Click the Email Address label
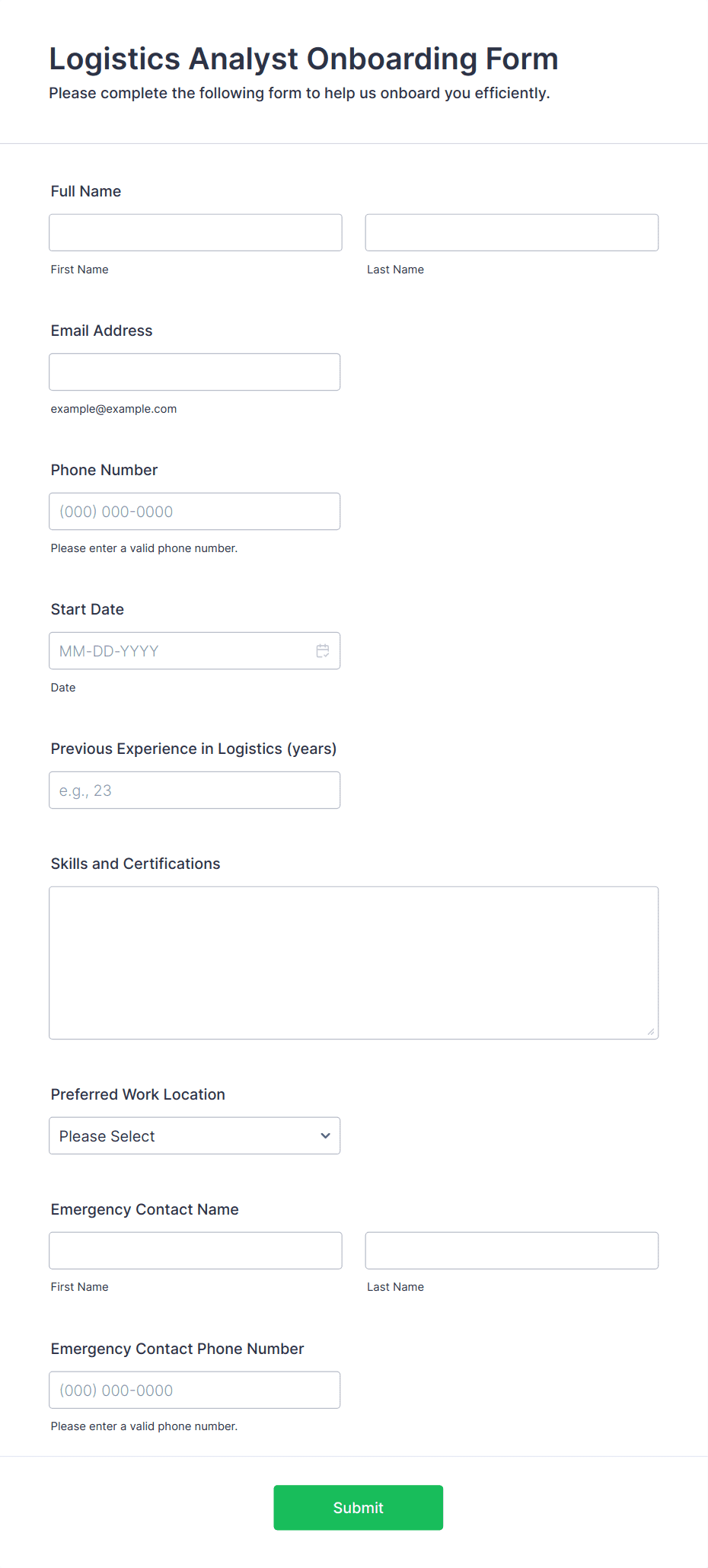Viewport: 708px width, 1568px height. [102, 331]
